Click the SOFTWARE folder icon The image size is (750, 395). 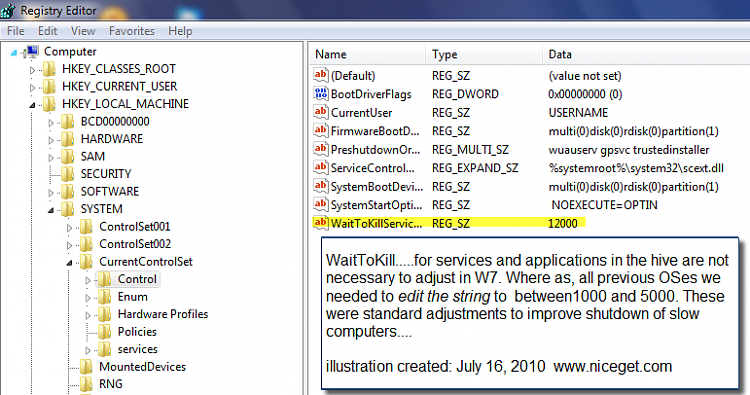click(x=67, y=192)
